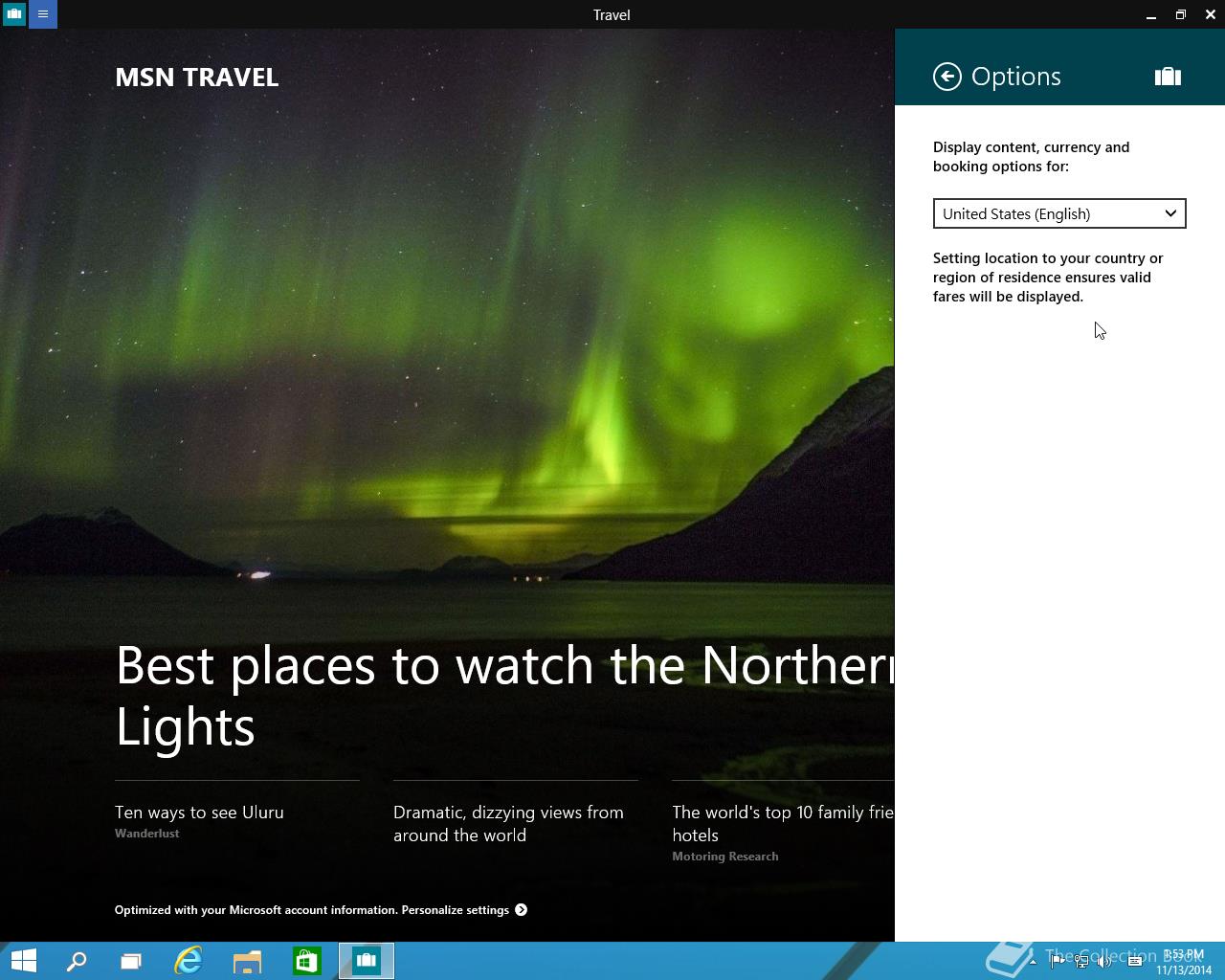Open Task View on the taskbar
The image size is (1225, 980).
coord(131,961)
